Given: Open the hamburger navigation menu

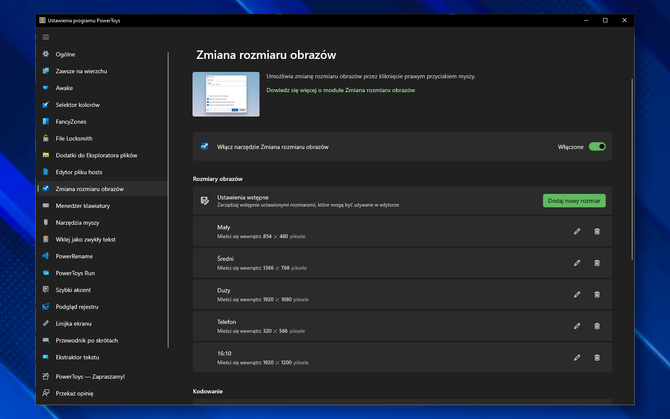Looking at the screenshot, I should pos(46,37).
